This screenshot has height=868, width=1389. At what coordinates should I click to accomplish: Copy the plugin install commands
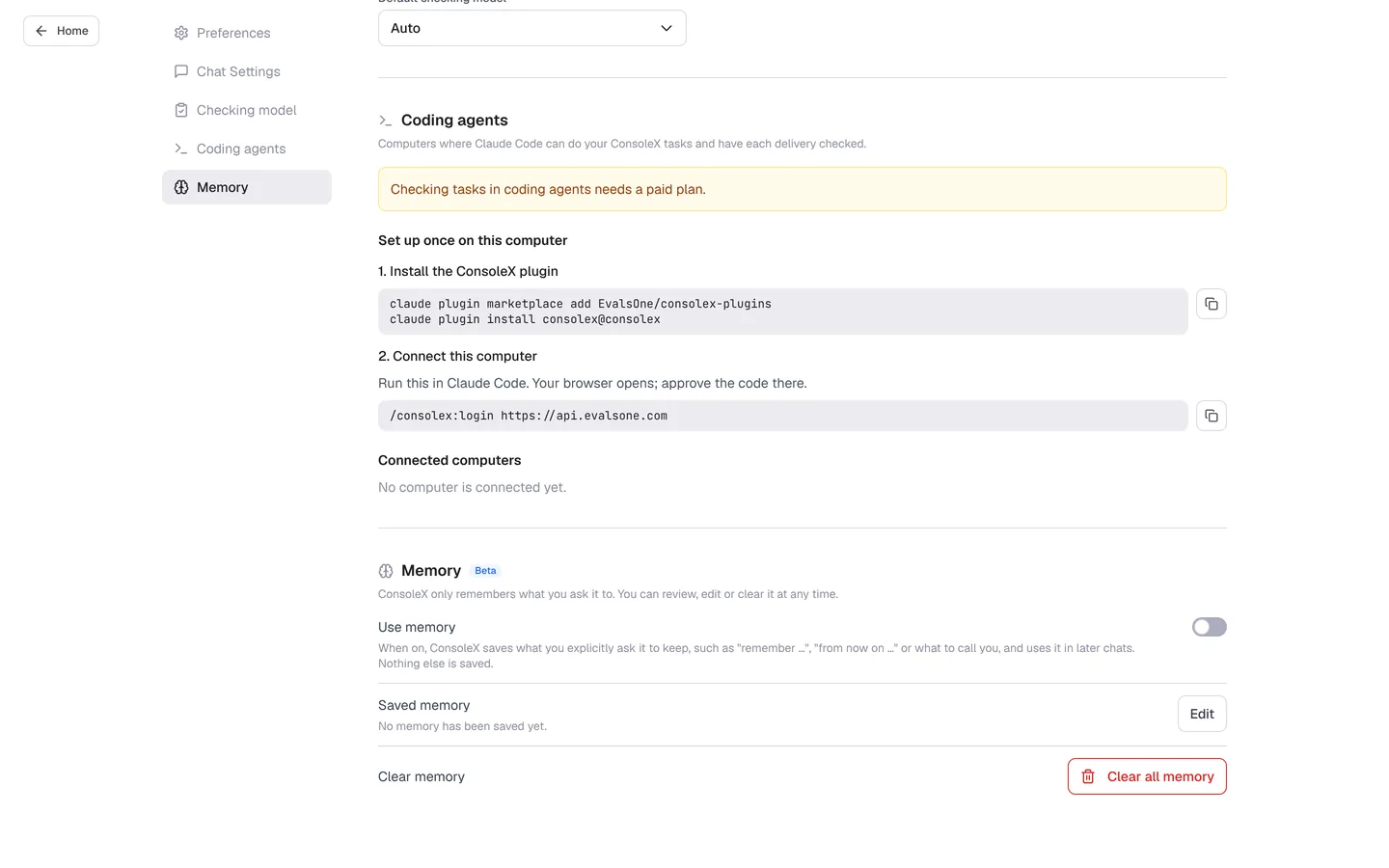point(1212,304)
